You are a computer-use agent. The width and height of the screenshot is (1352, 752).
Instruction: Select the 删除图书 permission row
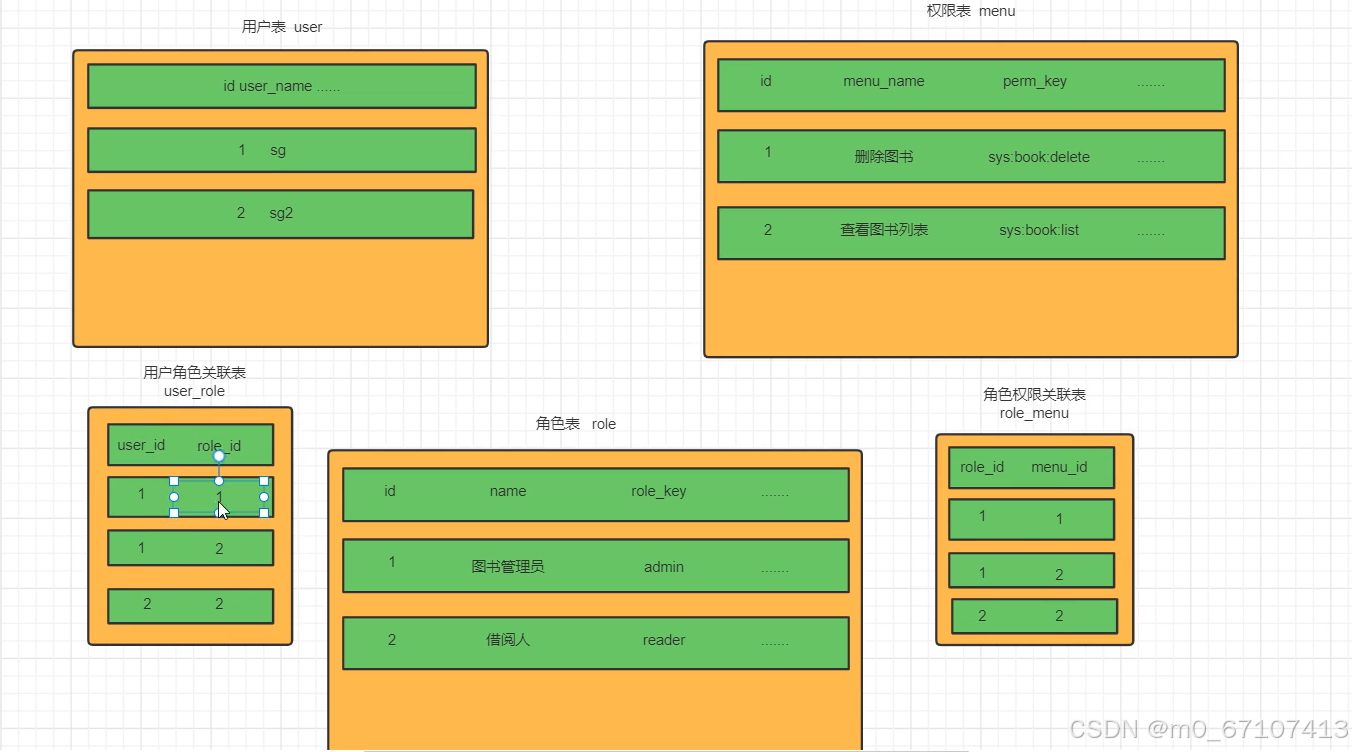click(x=971, y=156)
